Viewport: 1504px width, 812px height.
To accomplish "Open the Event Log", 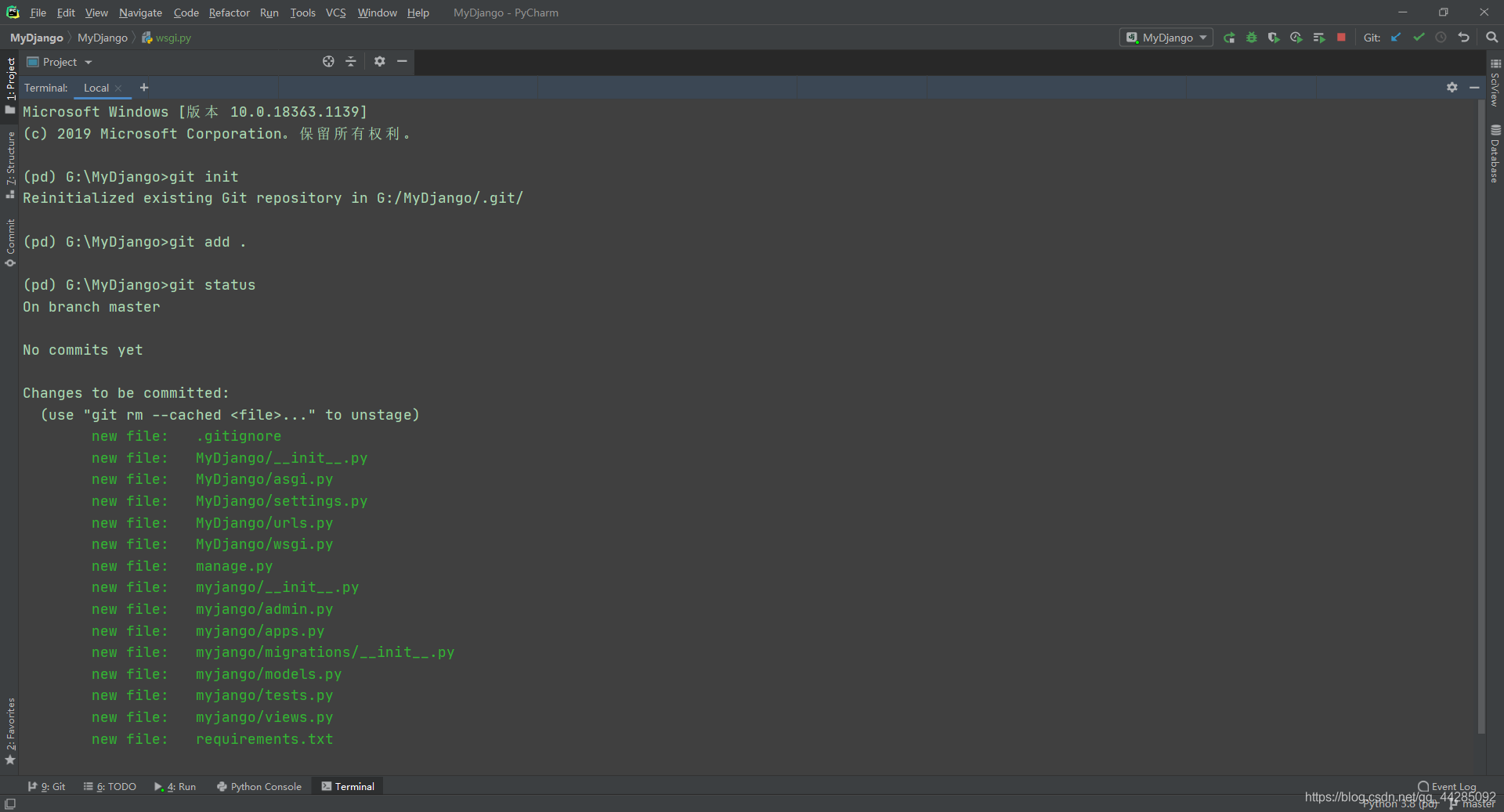I will pyautogui.click(x=1447, y=786).
